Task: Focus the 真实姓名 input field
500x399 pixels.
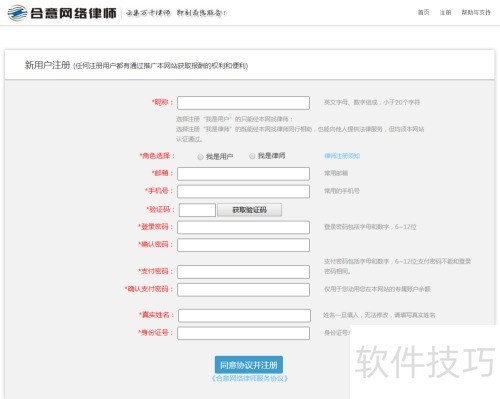Action: coord(244,315)
